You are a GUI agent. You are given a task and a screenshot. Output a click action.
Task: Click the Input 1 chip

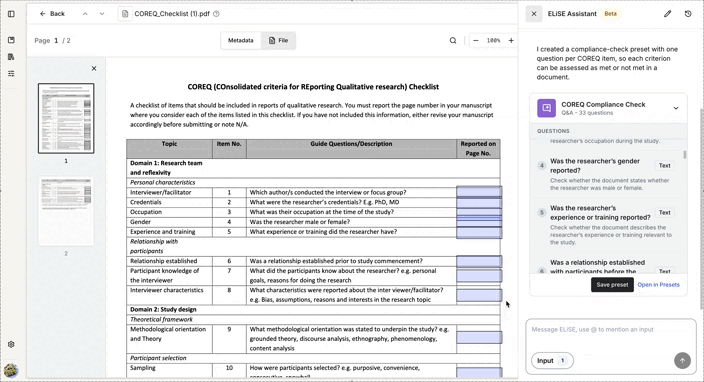(552, 360)
